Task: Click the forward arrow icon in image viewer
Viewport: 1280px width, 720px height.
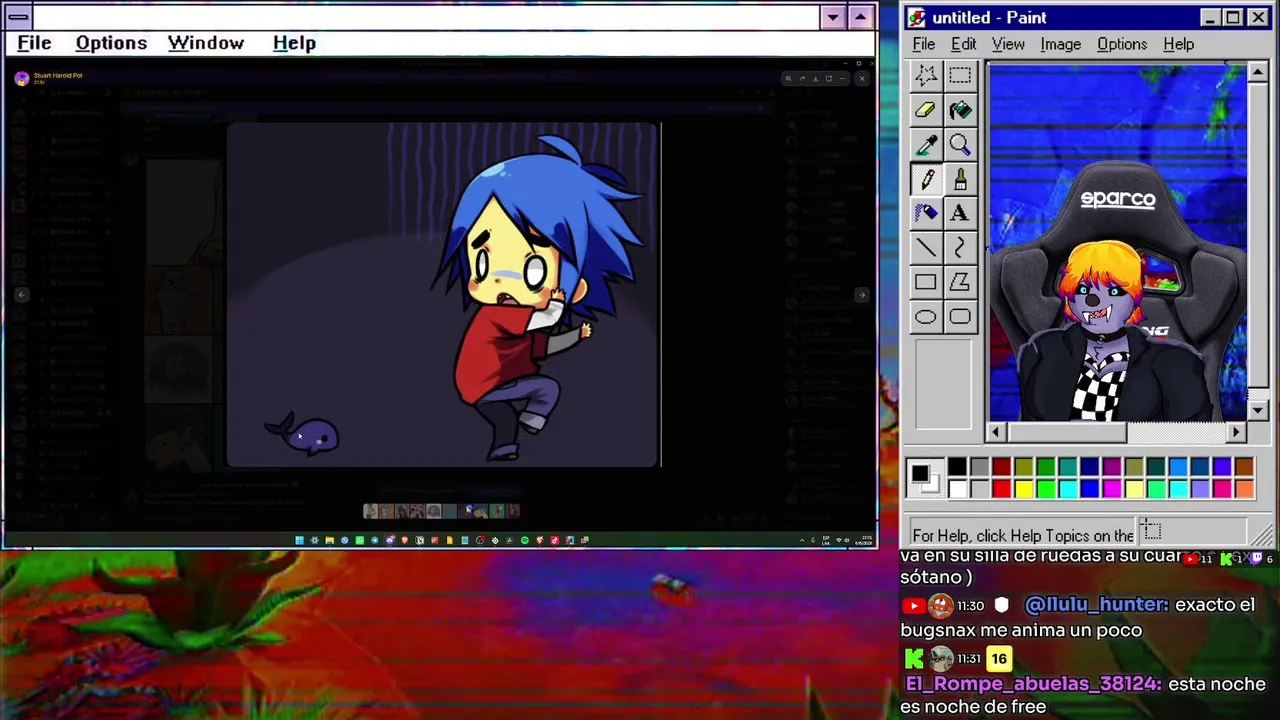Action: pos(802,79)
